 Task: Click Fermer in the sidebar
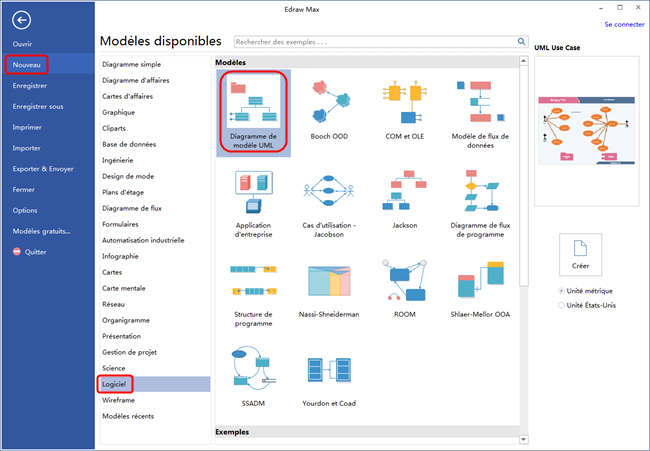(24, 189)
